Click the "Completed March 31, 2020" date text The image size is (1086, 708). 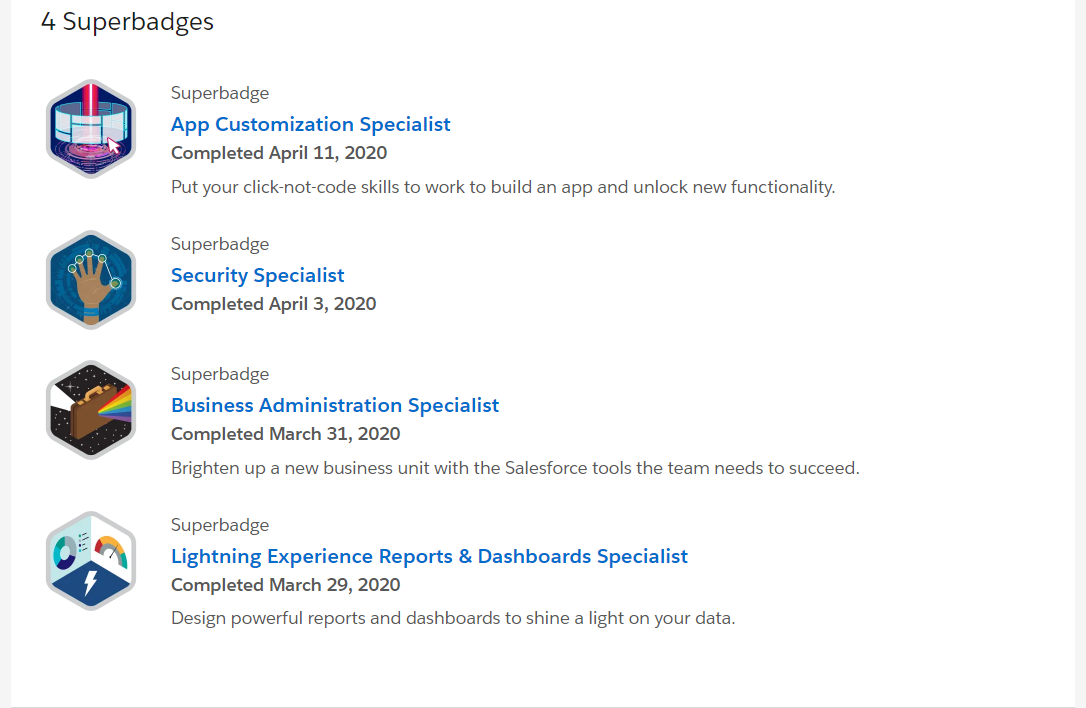[285, 434]
